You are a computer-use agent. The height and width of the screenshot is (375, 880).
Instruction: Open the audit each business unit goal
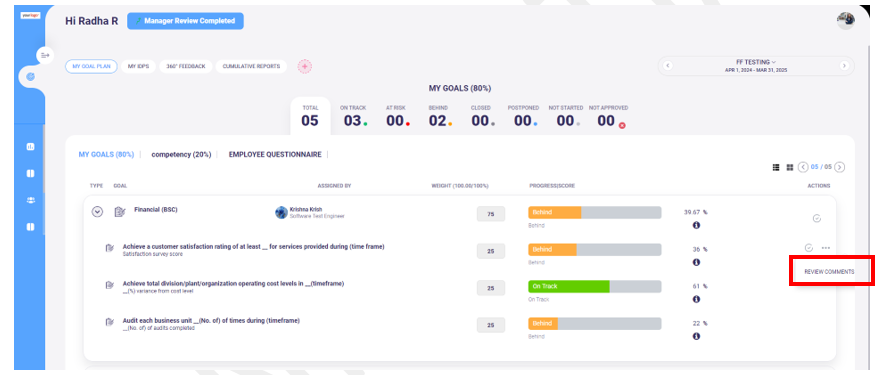coord(211,321)
